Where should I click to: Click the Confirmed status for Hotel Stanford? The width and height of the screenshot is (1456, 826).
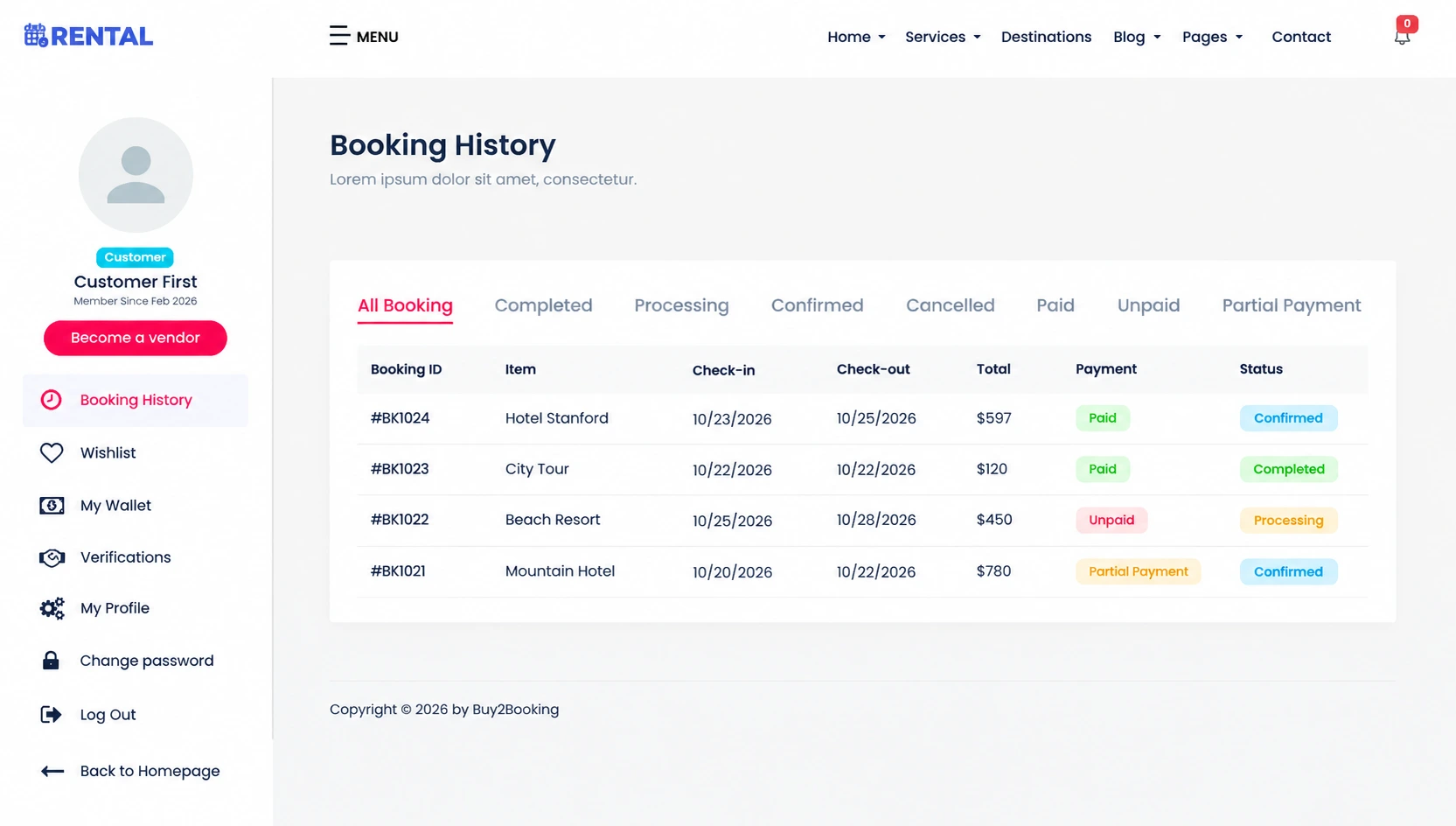pyautogui.click(x=1288, y=418)
